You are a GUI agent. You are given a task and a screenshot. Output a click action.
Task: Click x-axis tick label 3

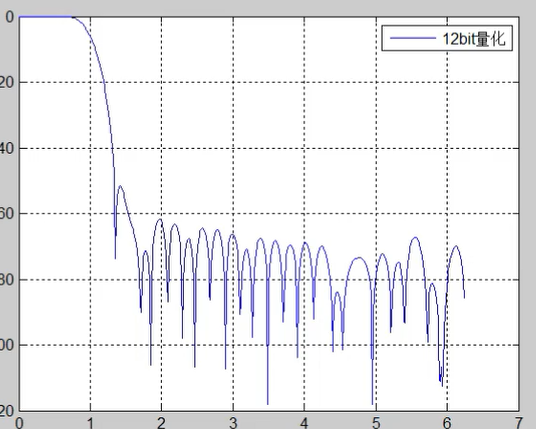233,423
